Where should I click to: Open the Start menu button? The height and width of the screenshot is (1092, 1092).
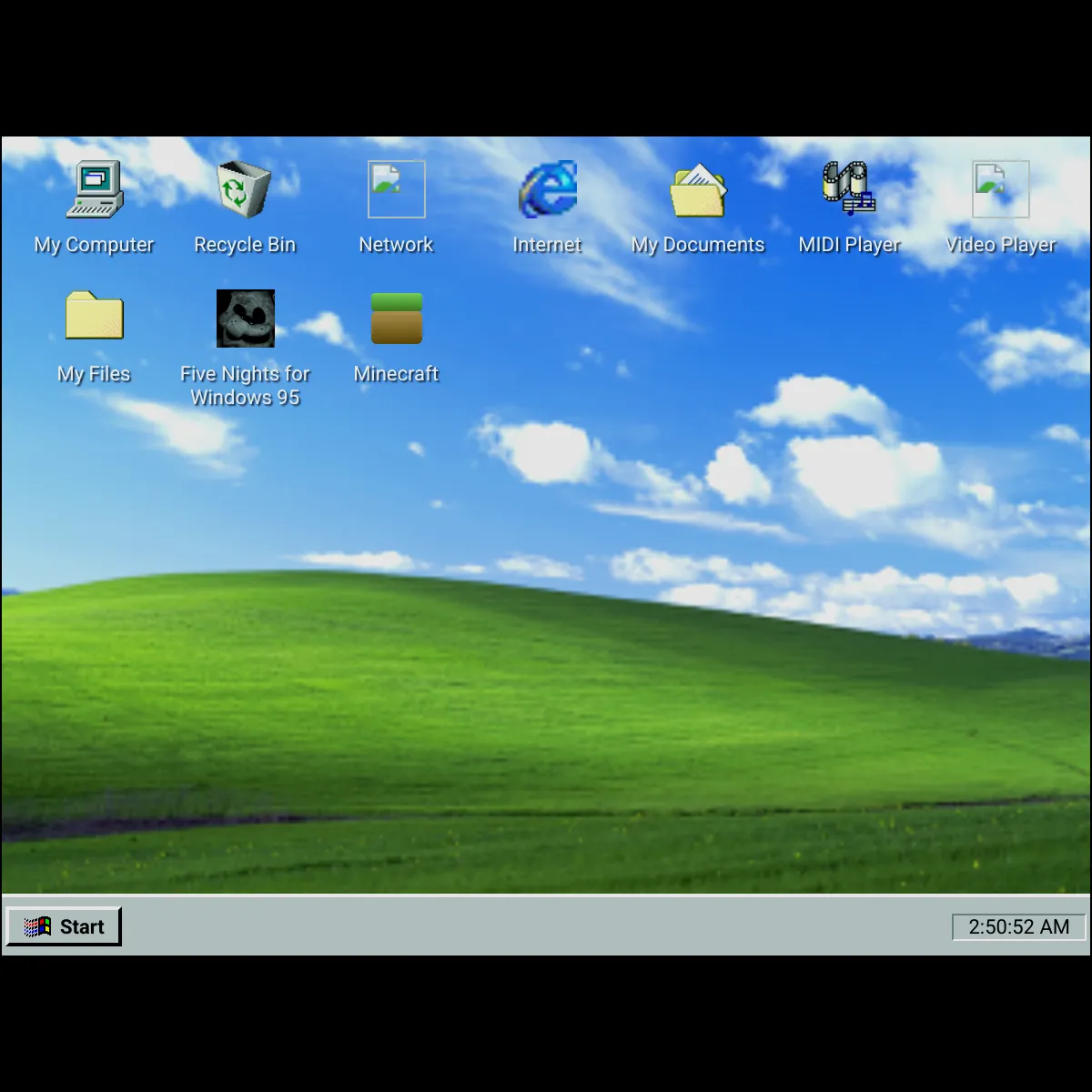click(x=64, y=926)
